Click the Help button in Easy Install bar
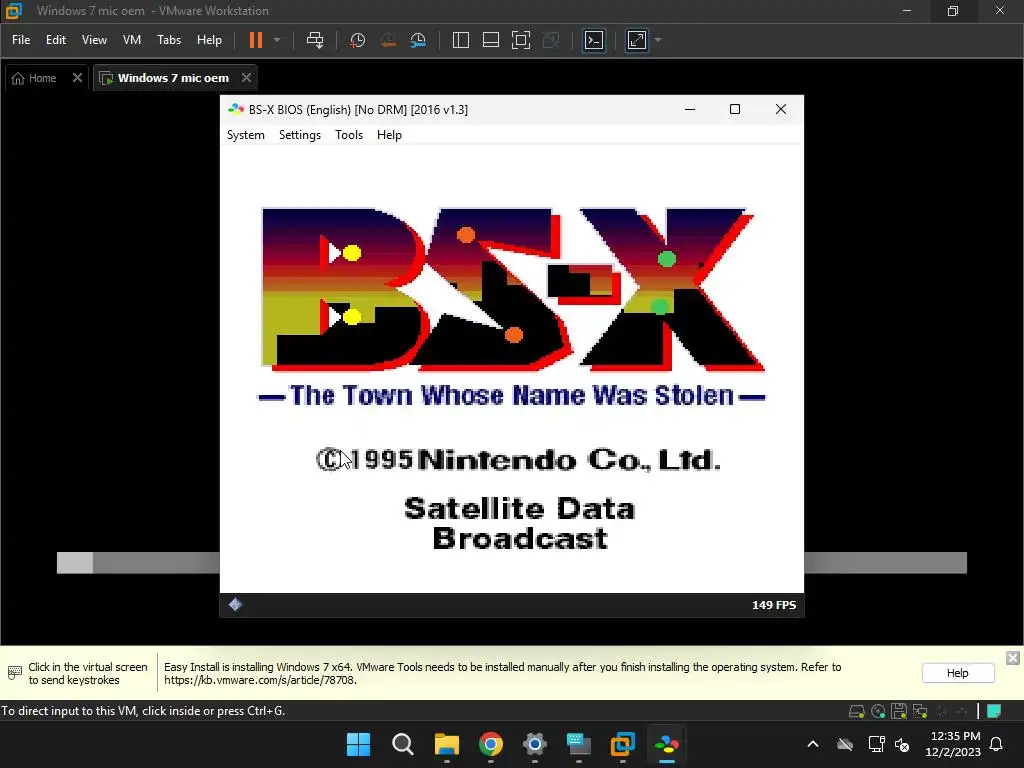 click(957, 673)
